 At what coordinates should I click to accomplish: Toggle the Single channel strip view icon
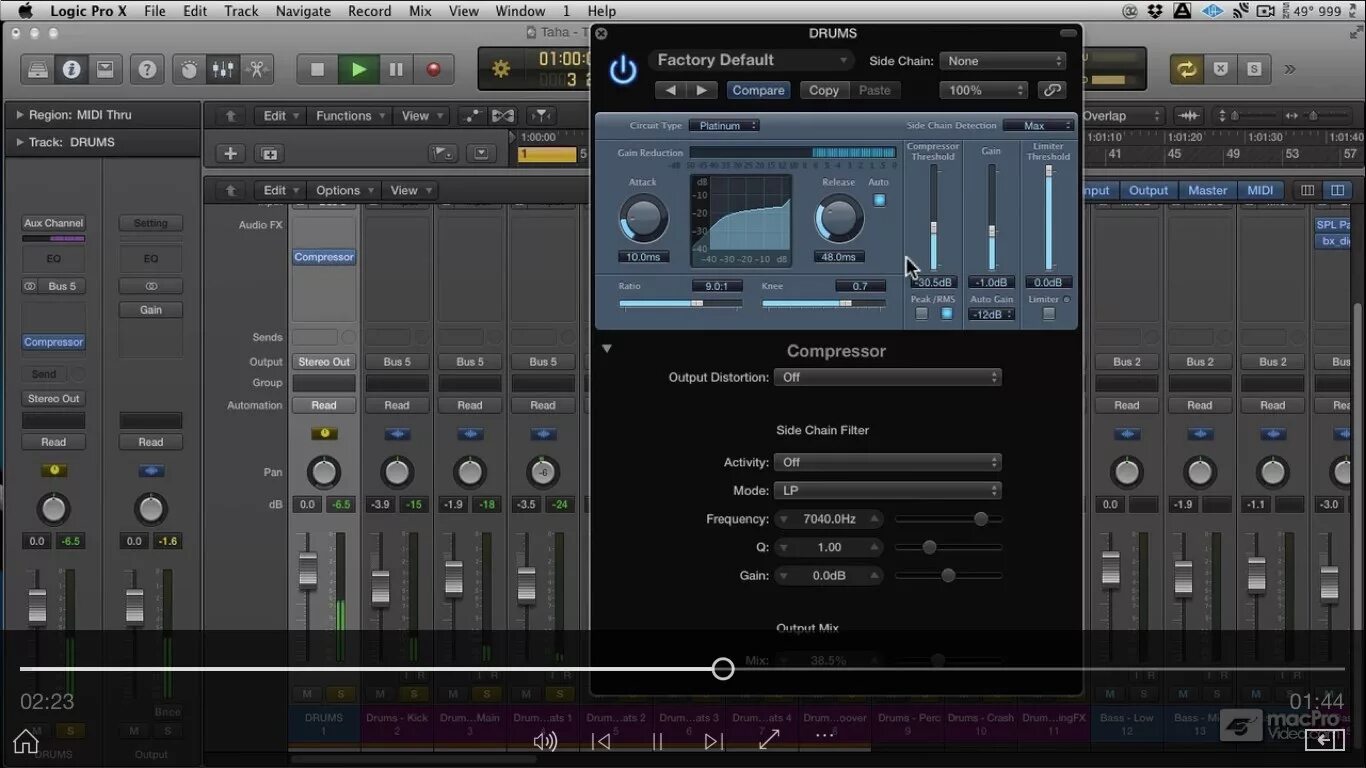1307,190
